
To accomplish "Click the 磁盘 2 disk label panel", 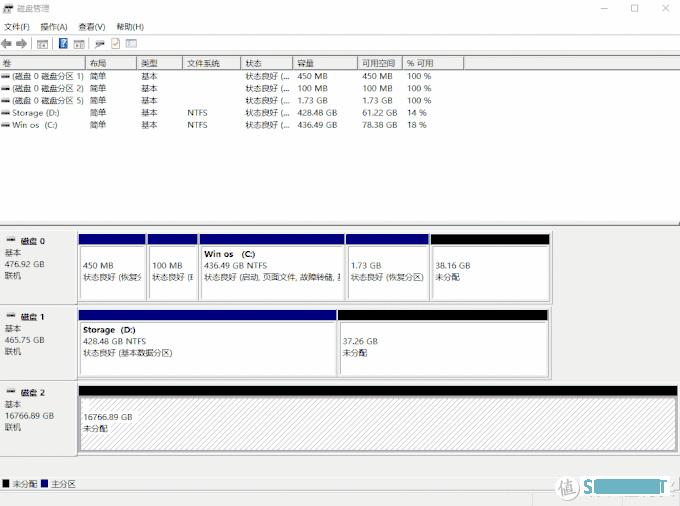I will point(38,419).
